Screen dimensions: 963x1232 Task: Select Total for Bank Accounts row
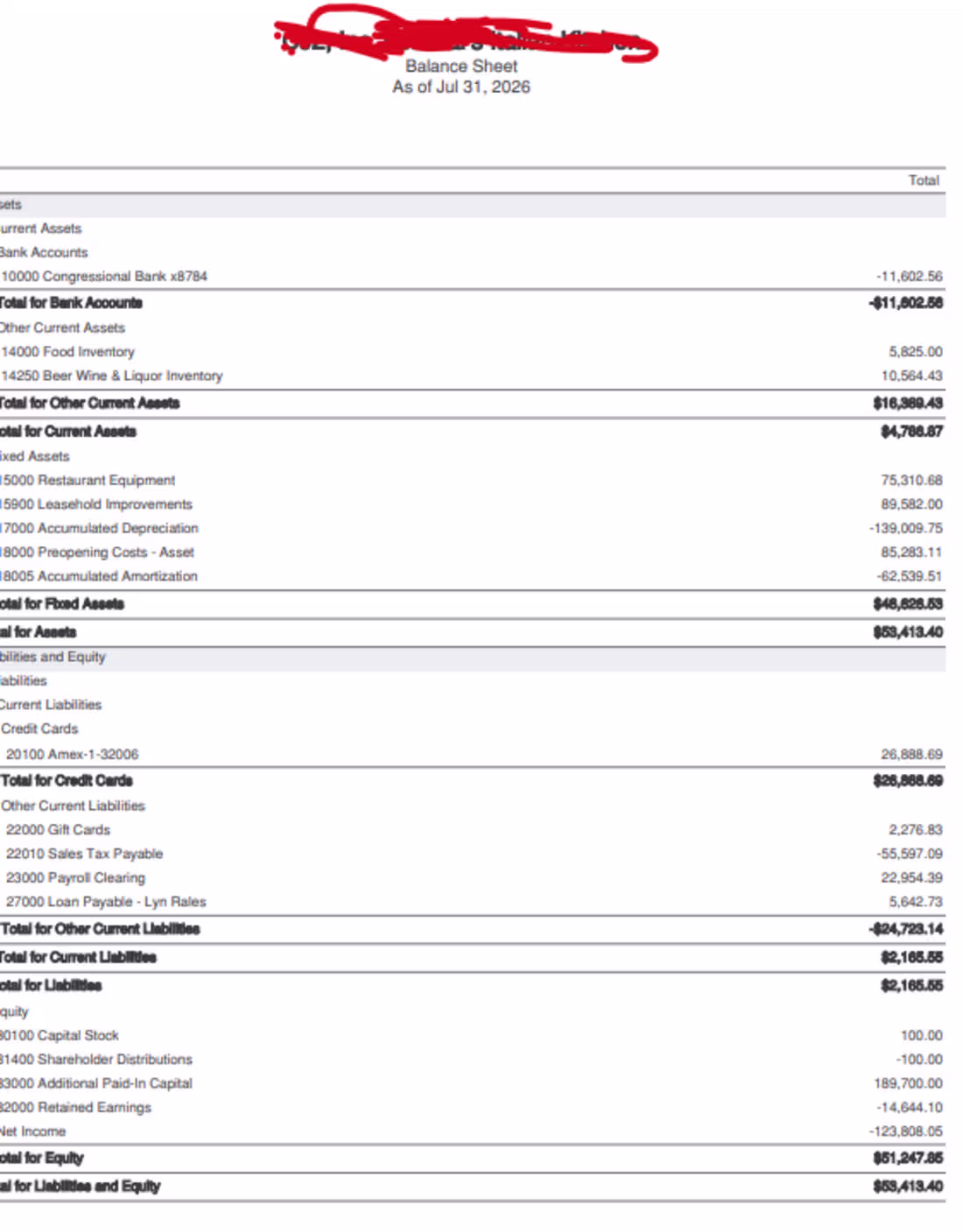473,303
